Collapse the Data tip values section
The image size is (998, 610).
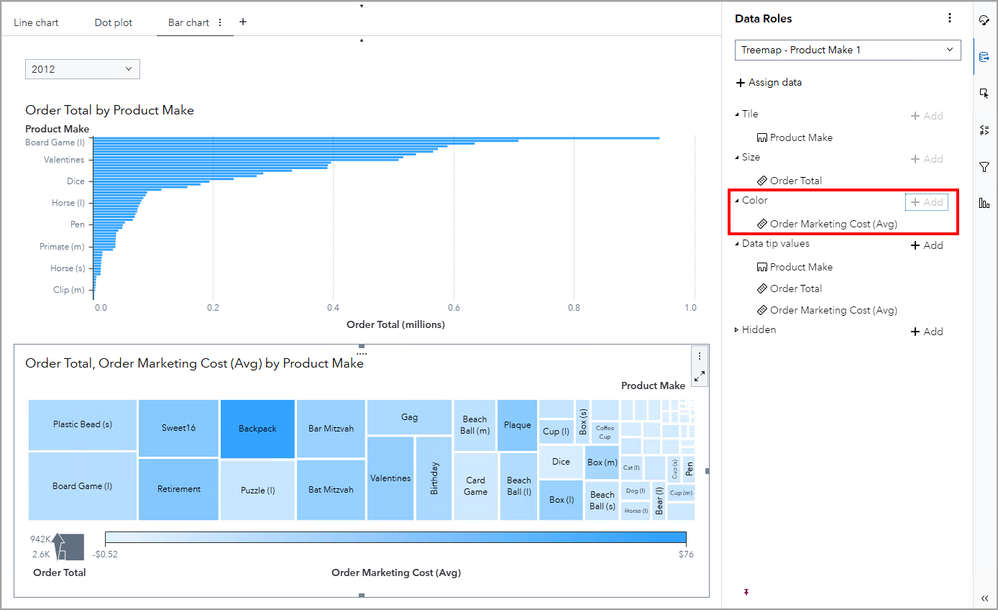(x=738, y=244)
